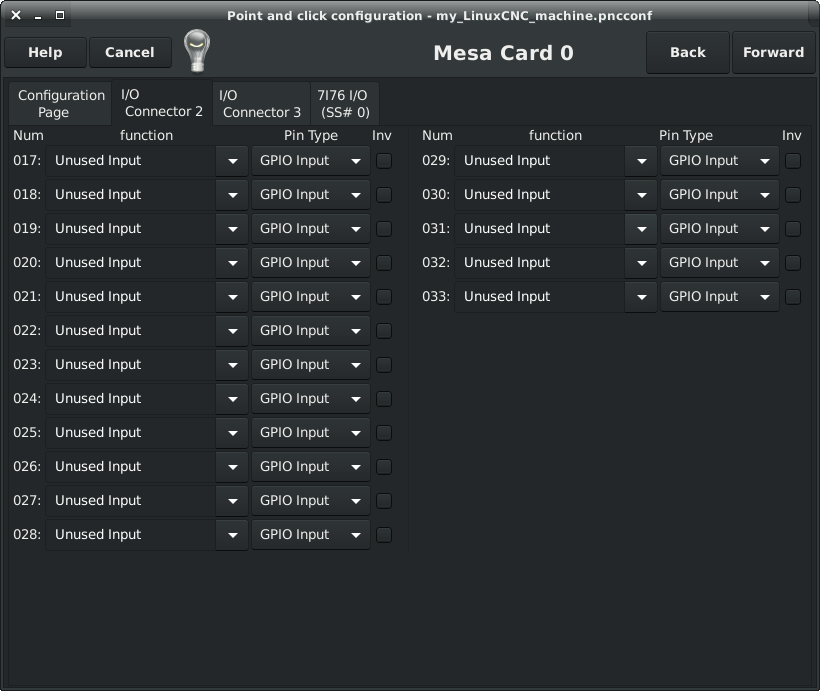Viewport: 820px width, 691px height.
Task: Open Pin Type dropdown for pin 031
Action: [x=720, y=229]
